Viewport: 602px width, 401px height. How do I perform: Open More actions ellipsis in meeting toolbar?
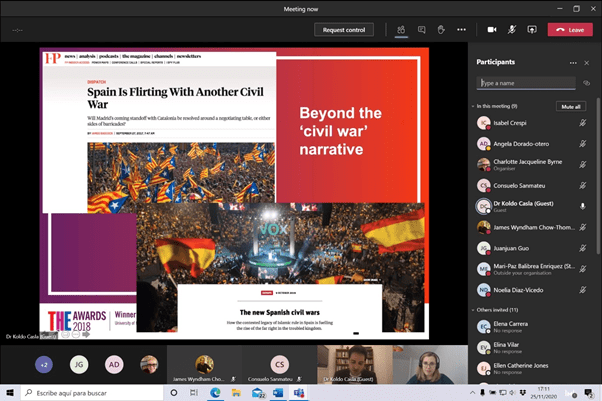point(461,30)
